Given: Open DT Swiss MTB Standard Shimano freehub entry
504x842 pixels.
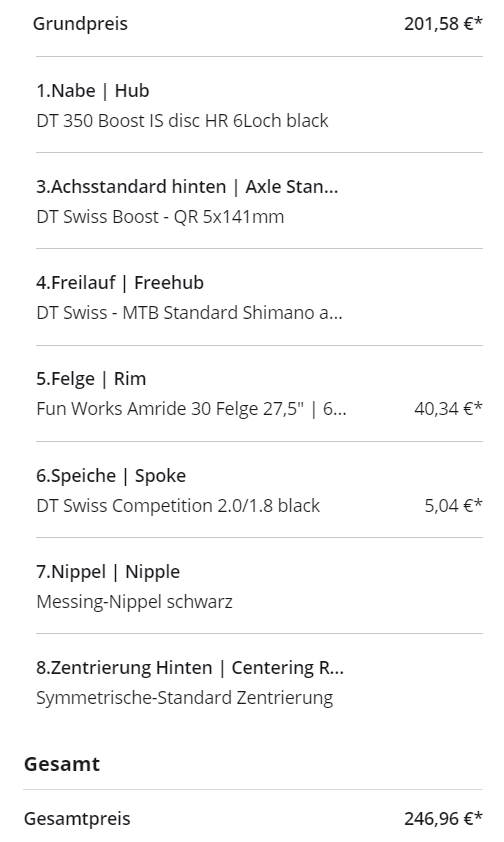Looking at the screenshot, I should click(x=189, y=313).
